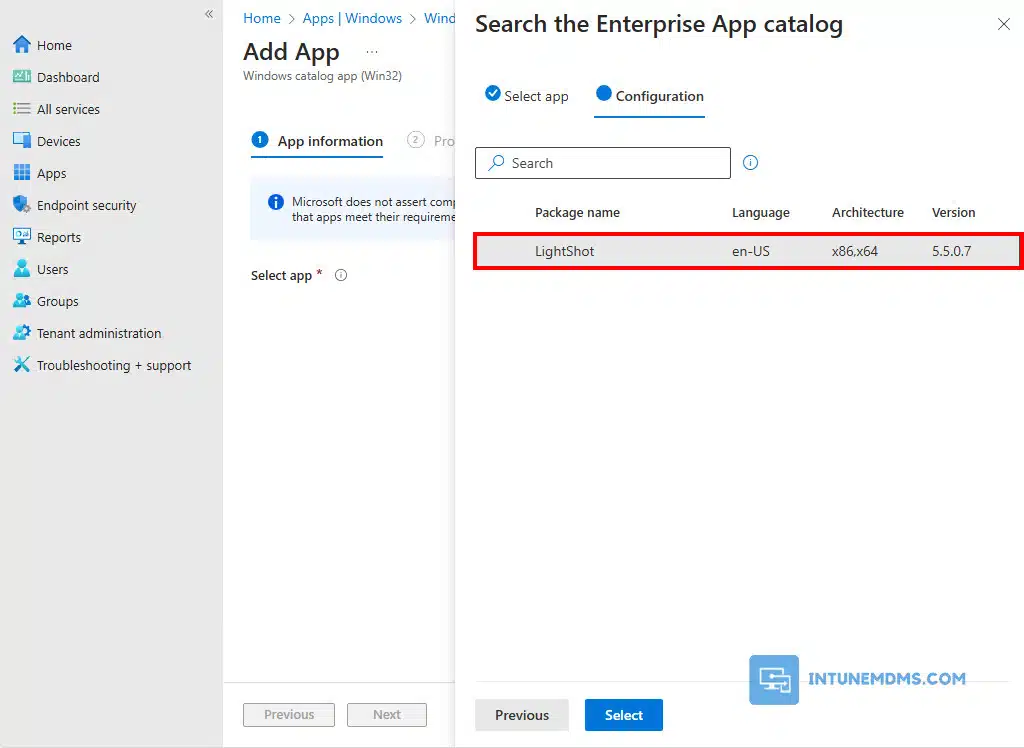Open the Devices icon in navigation
The width and height of the screenshot is (1024, 748).
pyautogui.click(x=21, y=141)
